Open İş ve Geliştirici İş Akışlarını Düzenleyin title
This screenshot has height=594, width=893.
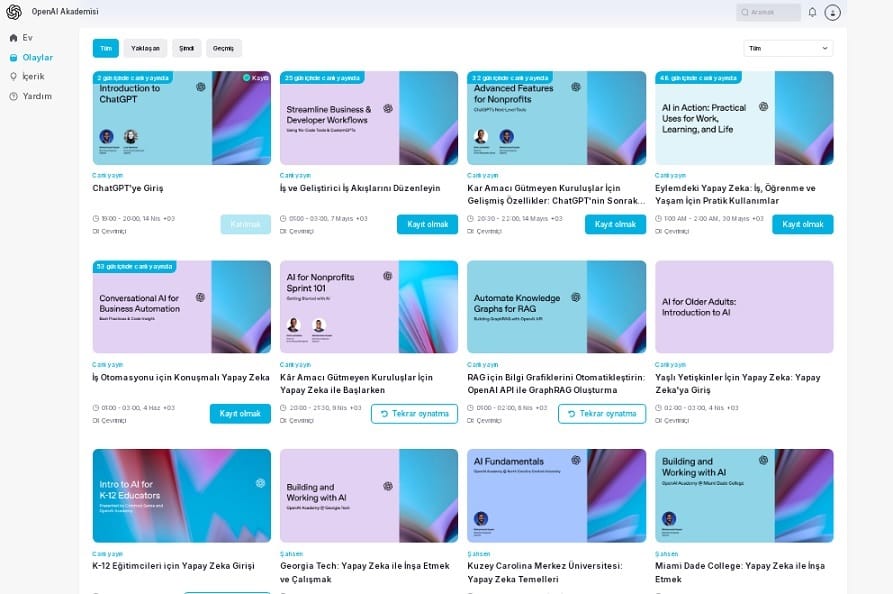(x=360, y=188)
